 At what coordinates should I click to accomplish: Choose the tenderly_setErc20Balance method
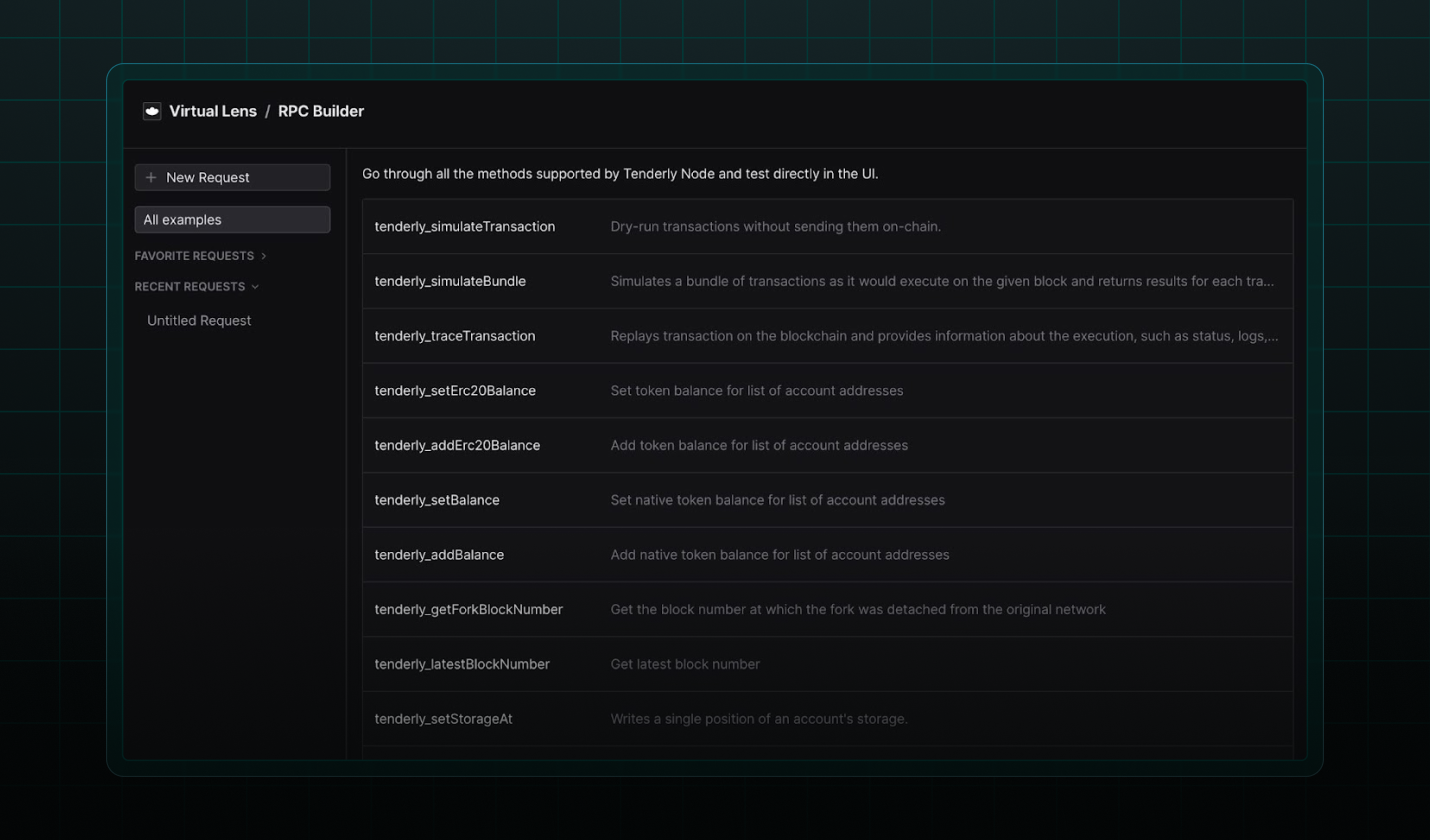[x=455, y=391]
